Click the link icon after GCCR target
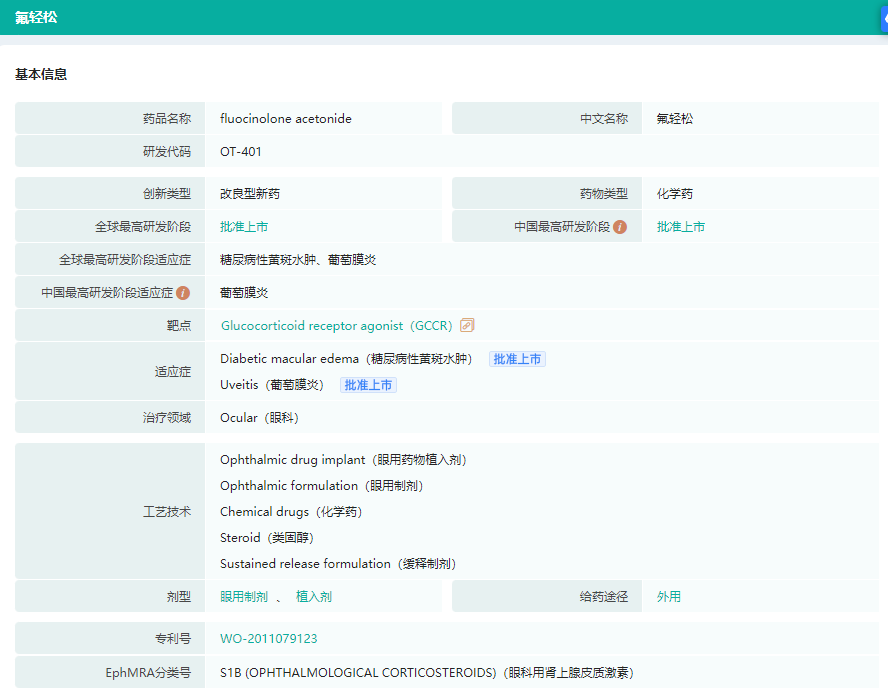This screenshot has width=888, height=700. pyautogui.click(x=467, y=325)
